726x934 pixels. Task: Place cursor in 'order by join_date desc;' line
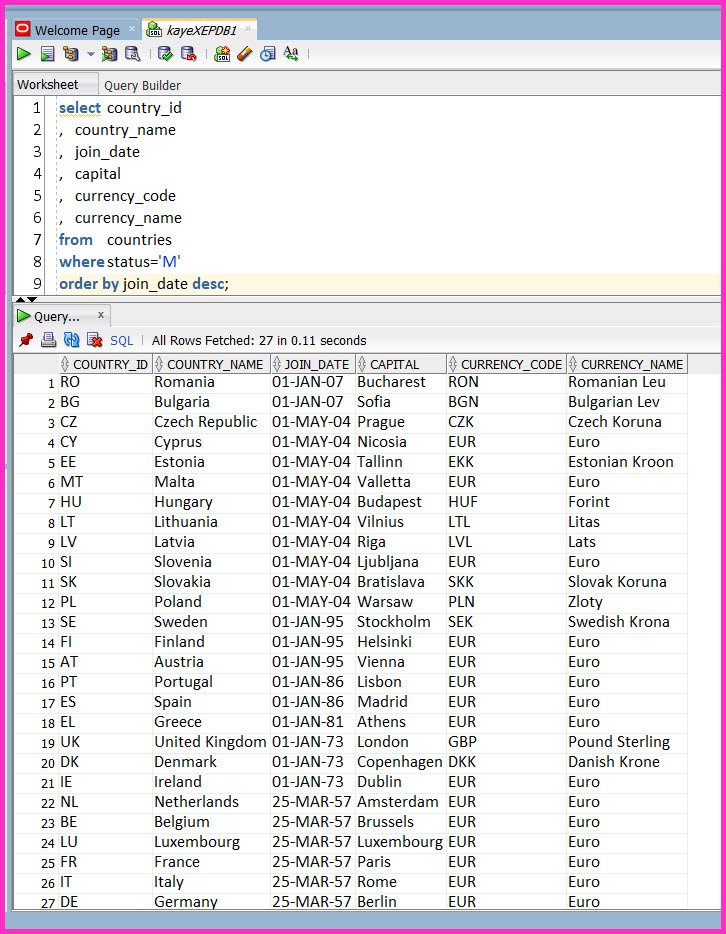[144, 284]
